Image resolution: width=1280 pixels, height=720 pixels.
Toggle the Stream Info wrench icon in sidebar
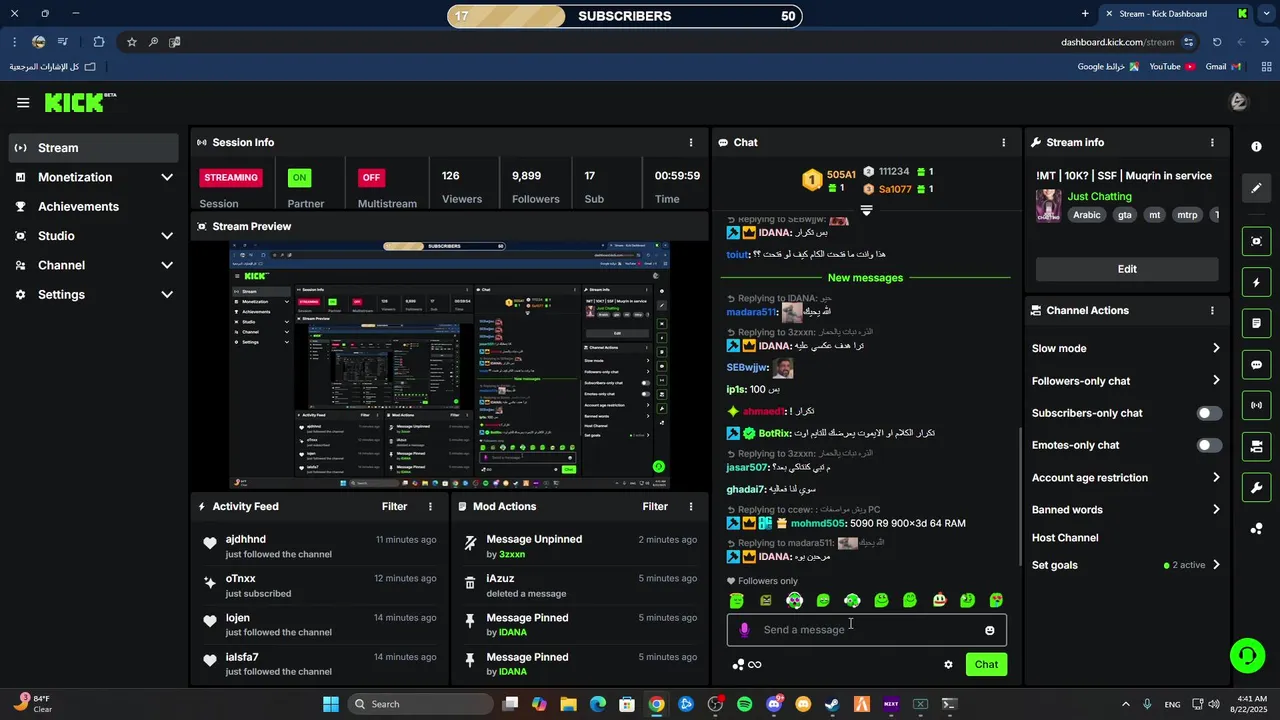tap(1256, 487)
